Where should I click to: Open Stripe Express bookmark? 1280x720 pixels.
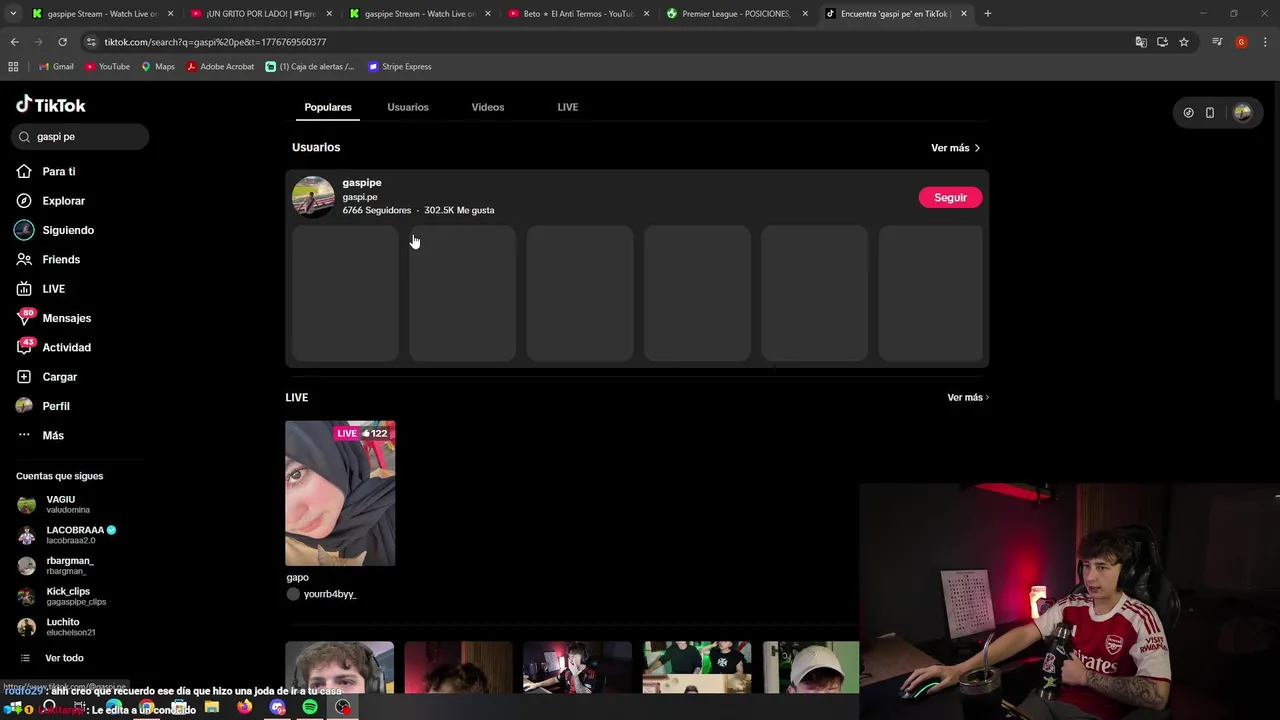point(400,66)
